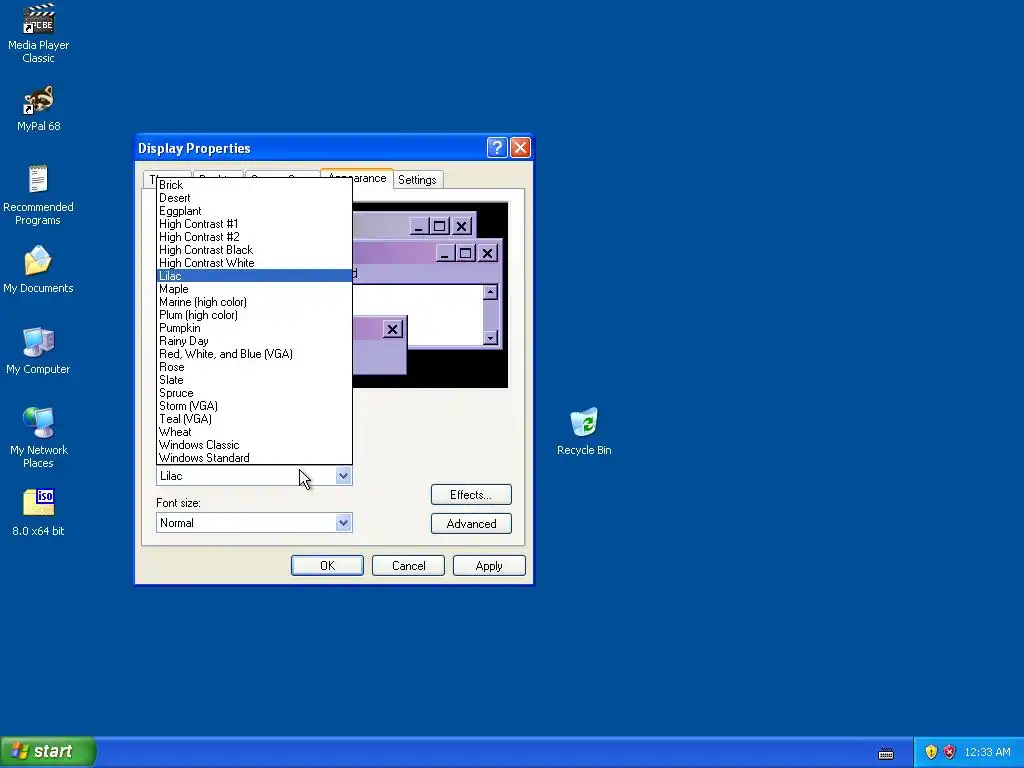Screen dimensions: 1024x768
Task: Open the My Documents folder icon
Action: click(x=38, y=269)
